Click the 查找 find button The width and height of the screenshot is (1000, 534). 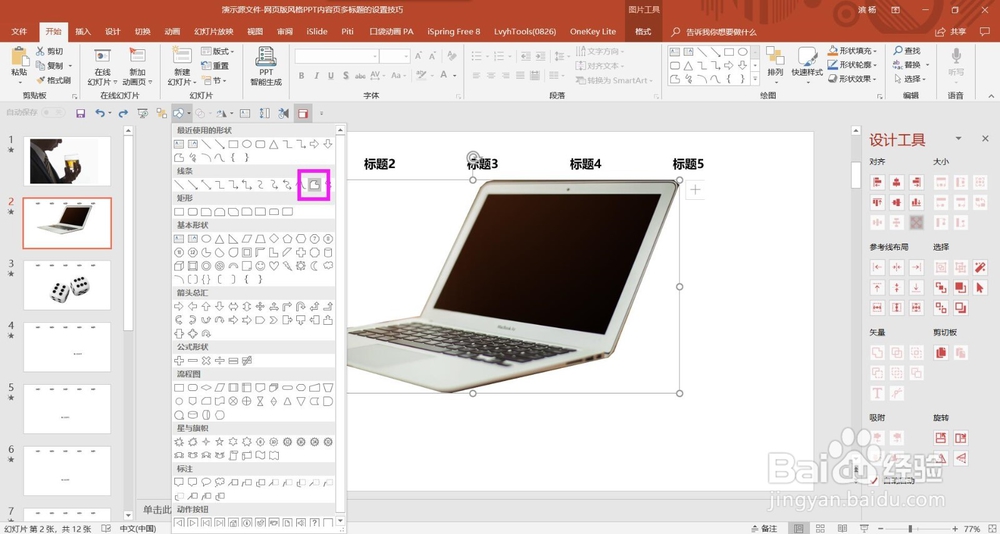pos(908,50)
